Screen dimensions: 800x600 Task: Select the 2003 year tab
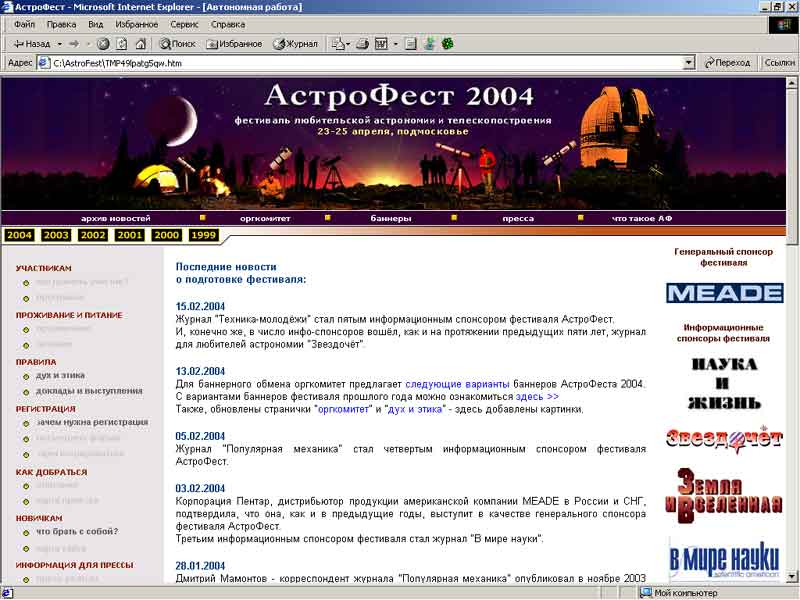(x=56, y=235)
